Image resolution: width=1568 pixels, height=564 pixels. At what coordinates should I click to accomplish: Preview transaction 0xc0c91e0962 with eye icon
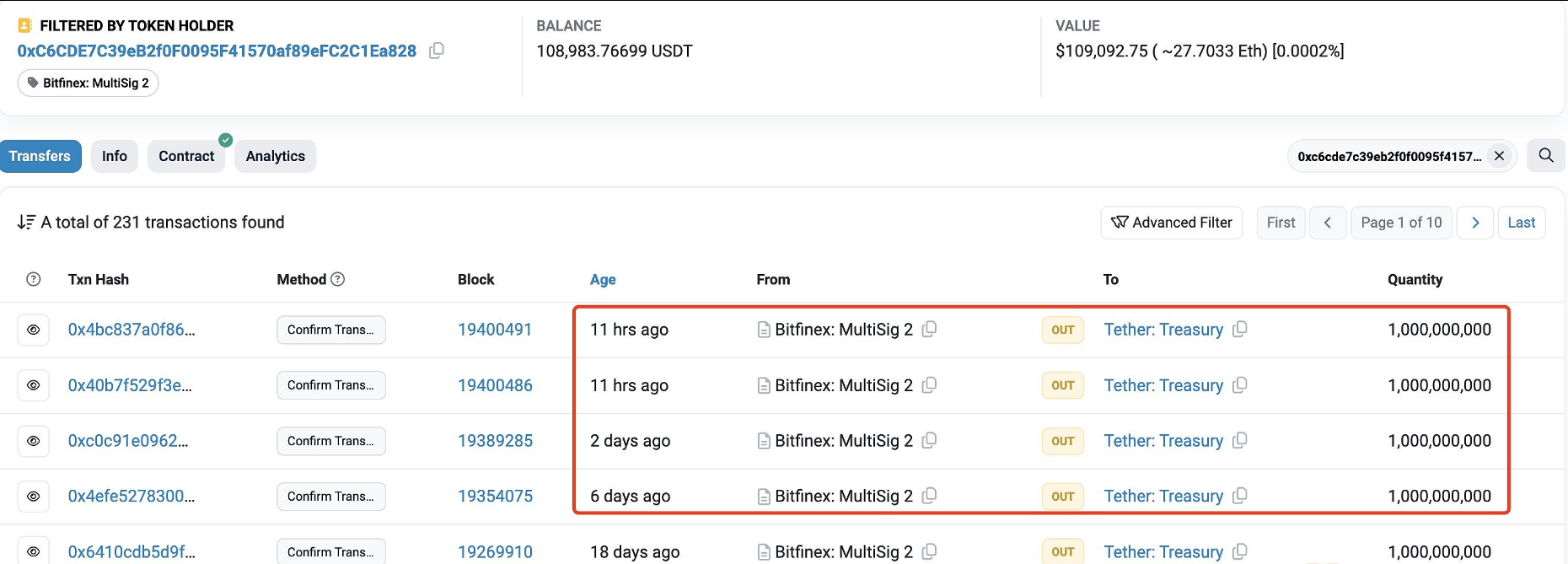(x=34, y=441)
